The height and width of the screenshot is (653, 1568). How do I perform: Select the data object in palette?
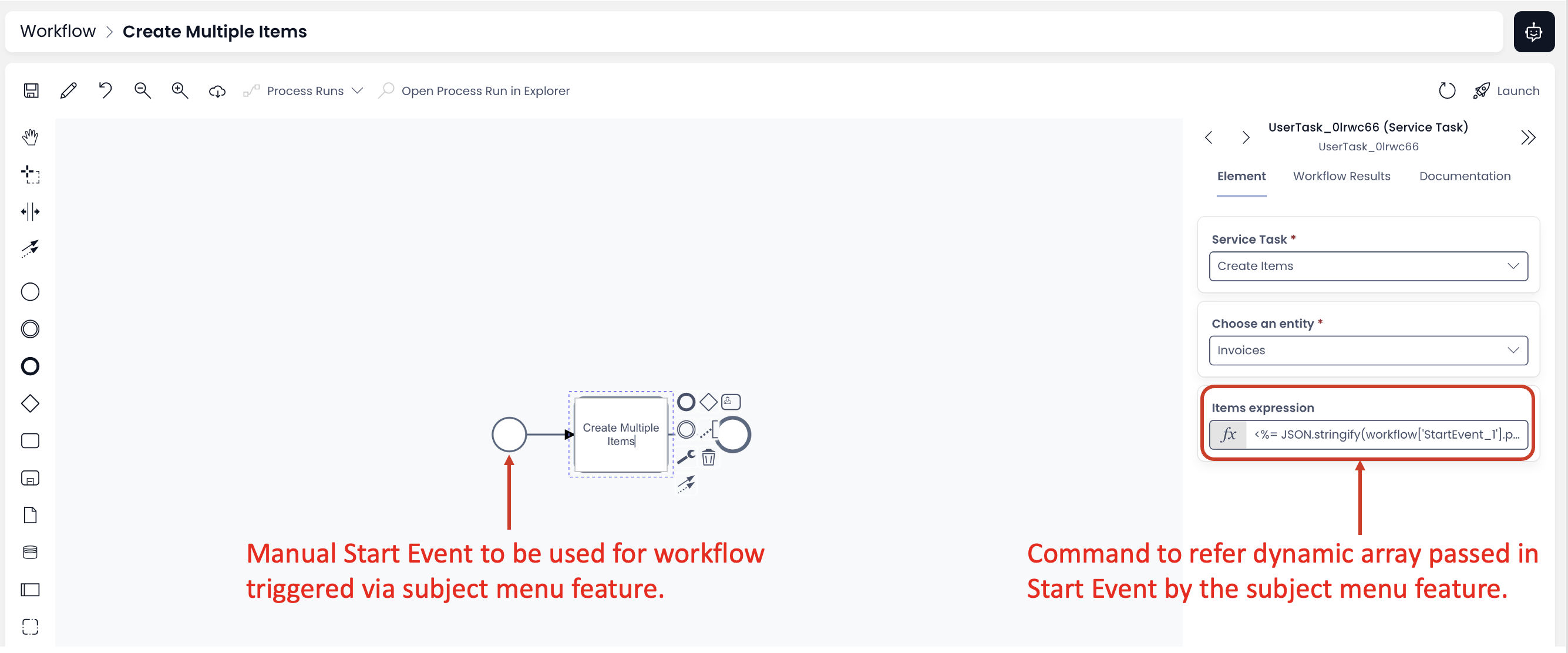pyautogui.click(x=31, y=516)
